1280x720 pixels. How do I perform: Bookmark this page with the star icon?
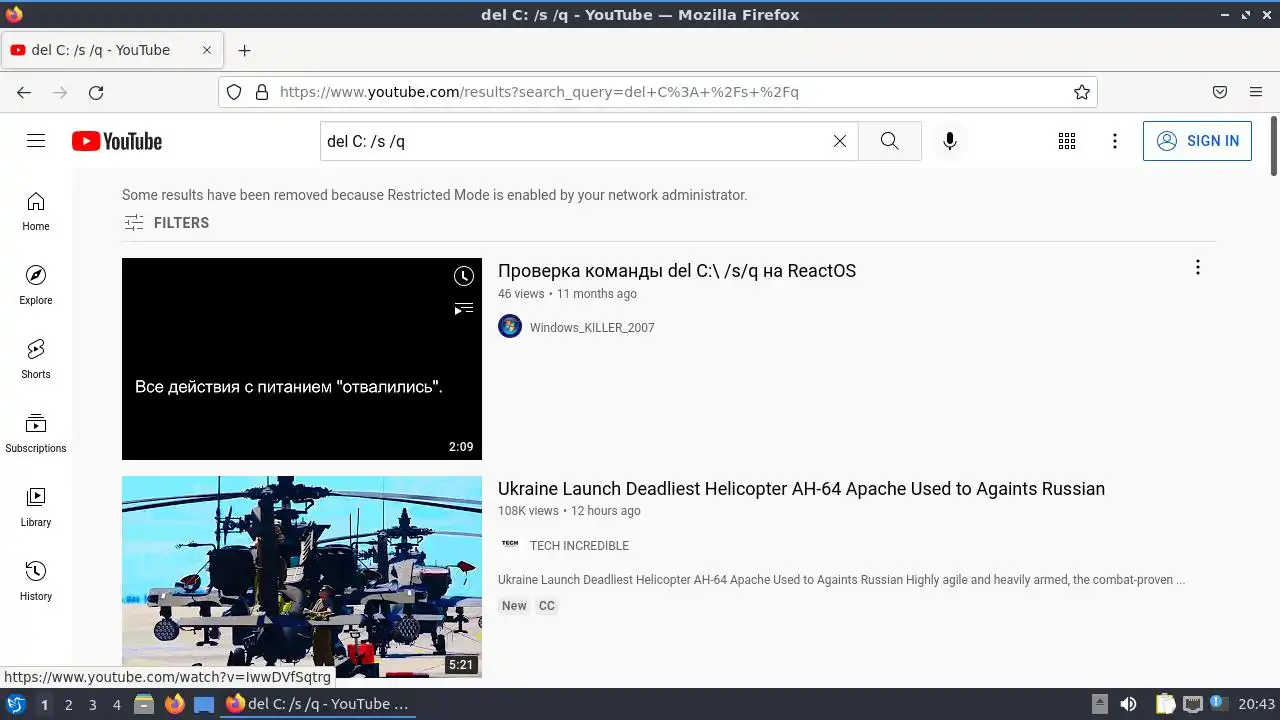tap(1082, 92)
